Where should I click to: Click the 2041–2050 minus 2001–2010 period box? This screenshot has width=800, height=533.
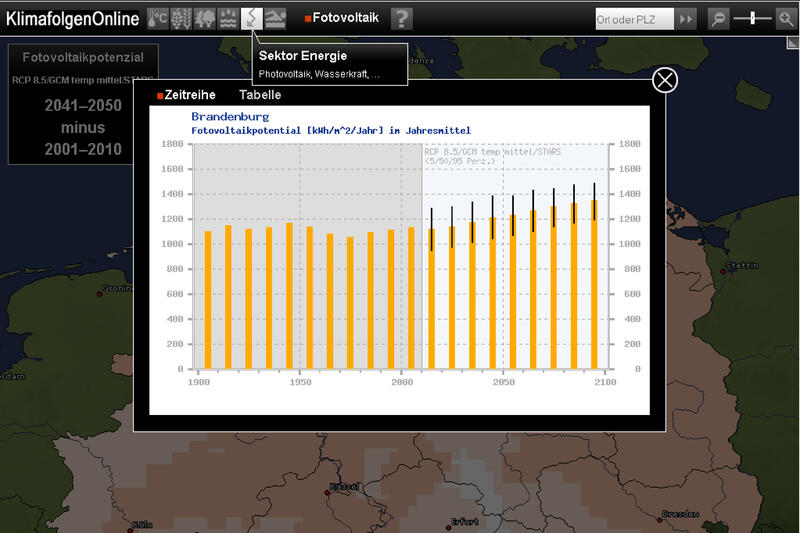pyautogui.click(x=83, y=128)
